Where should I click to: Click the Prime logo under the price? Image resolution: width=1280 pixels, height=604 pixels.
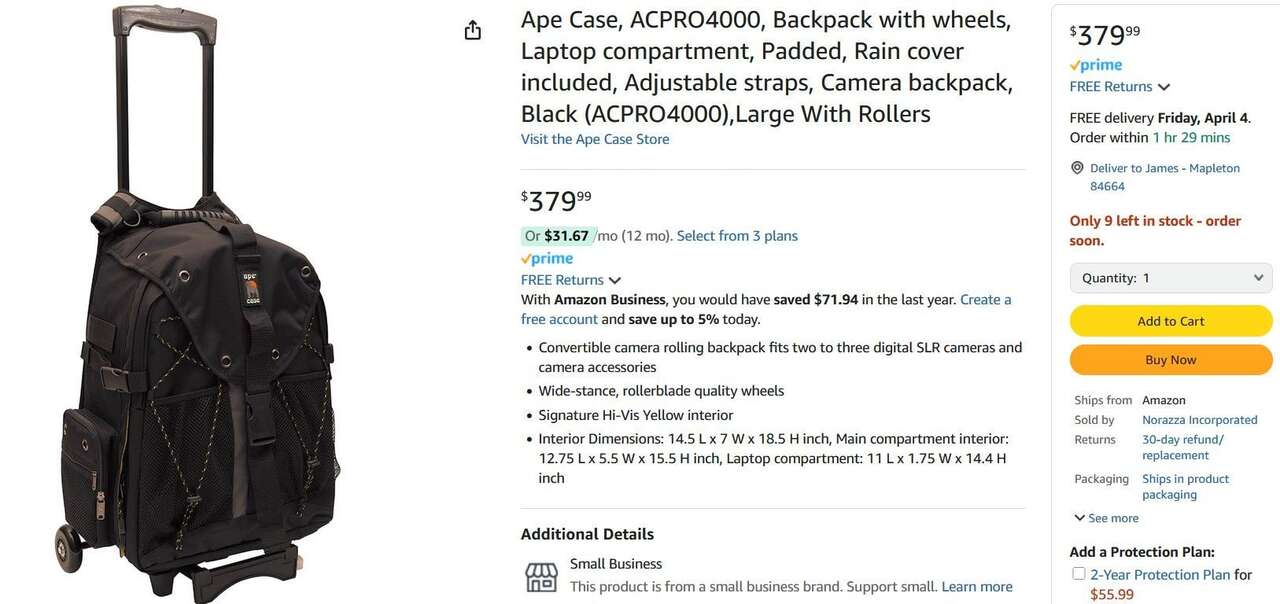click(547, 258)
